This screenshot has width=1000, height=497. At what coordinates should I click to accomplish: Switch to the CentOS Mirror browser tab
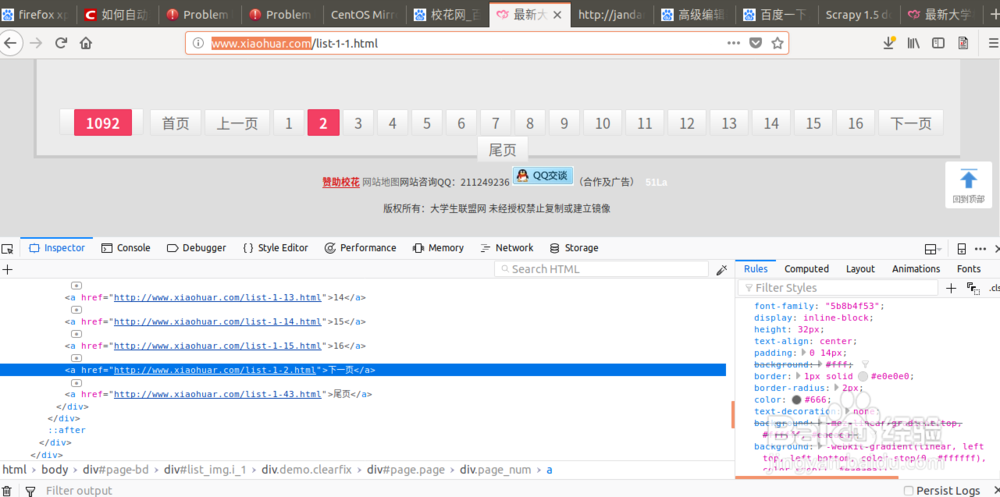pyautogui.click(x=365, y=14)
